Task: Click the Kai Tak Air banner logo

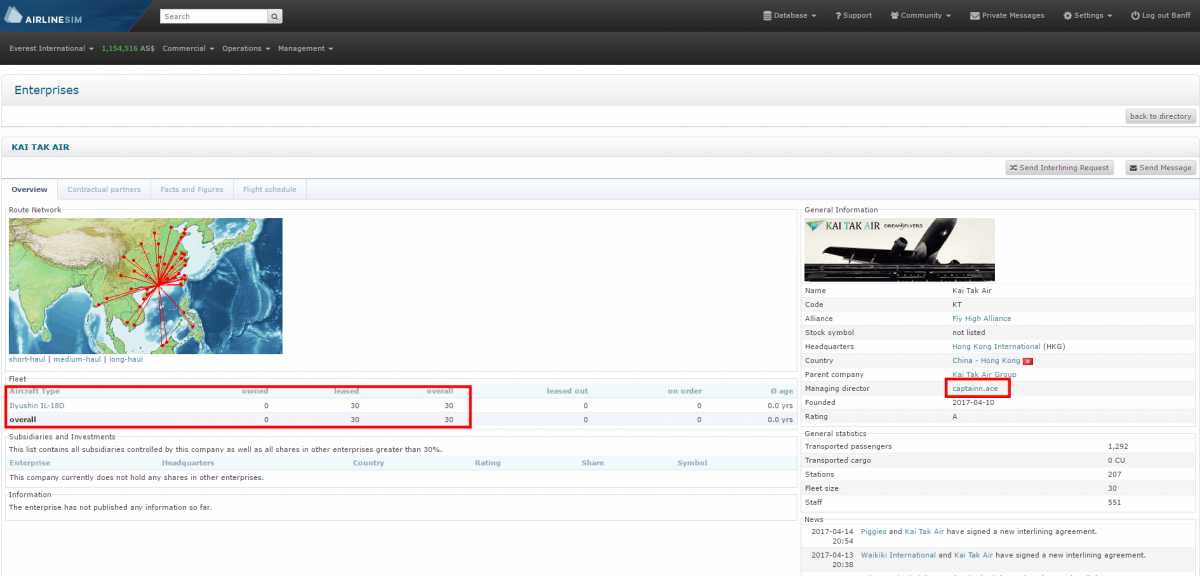Action: (x=899, y=250)
